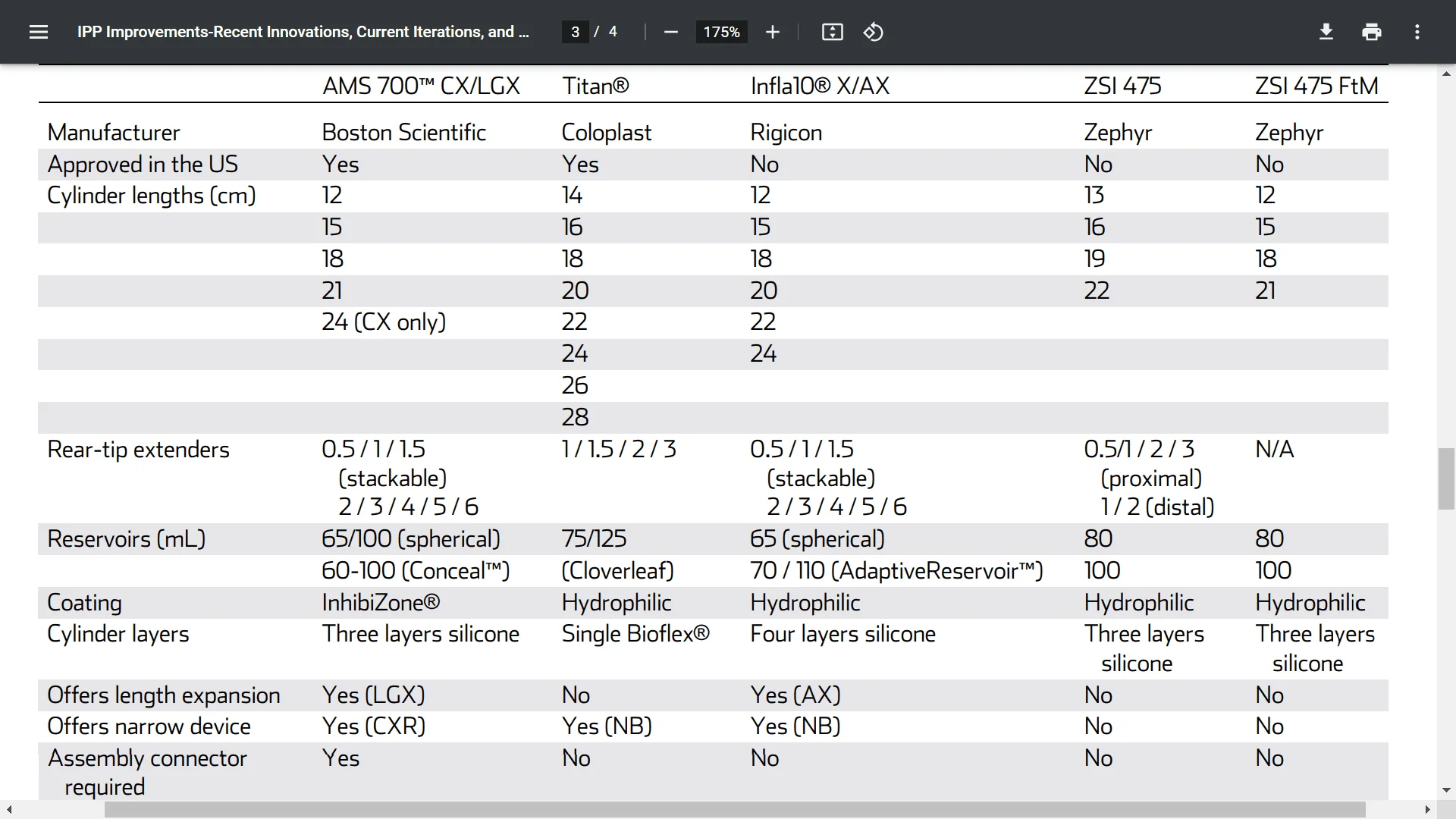The width and height of the screenshot is (1456, 819).
Task: Click the 'Approved in the US' row label
Action: (x=143, y=165)
